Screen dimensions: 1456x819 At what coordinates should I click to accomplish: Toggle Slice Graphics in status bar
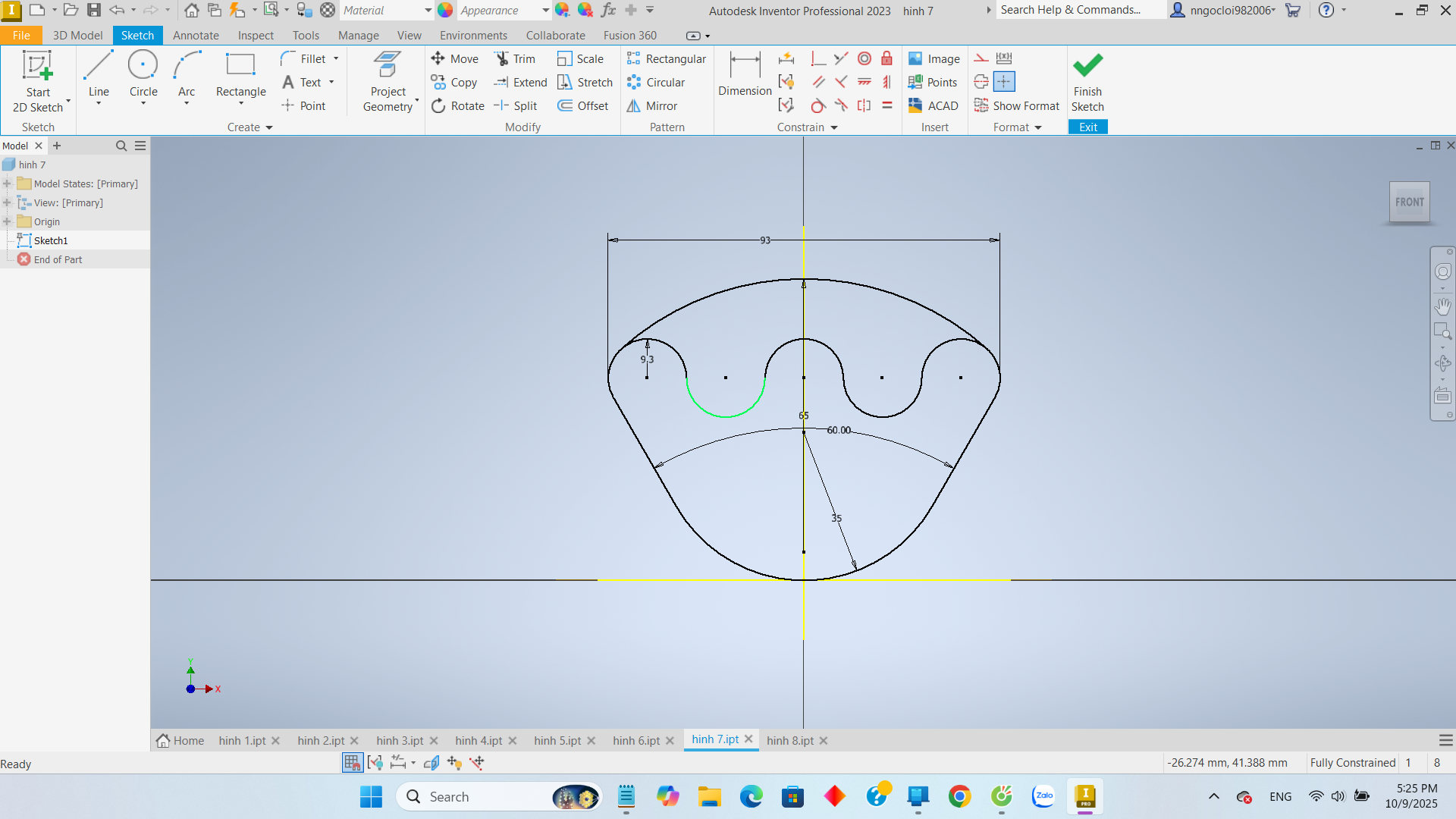[x=431, y=763]
